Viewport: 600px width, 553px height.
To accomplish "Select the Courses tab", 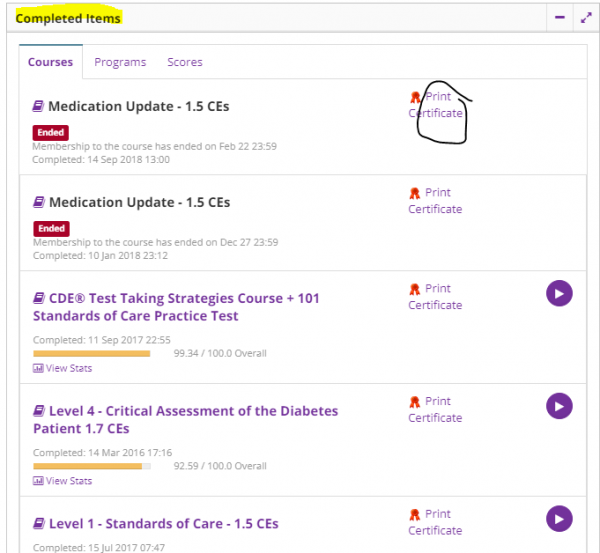I will point(50,62).
